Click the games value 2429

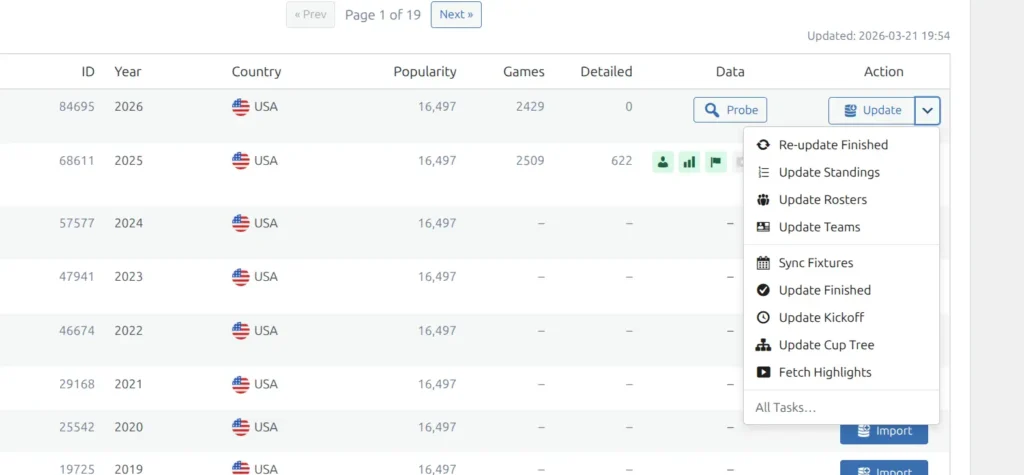pos(530,106)
